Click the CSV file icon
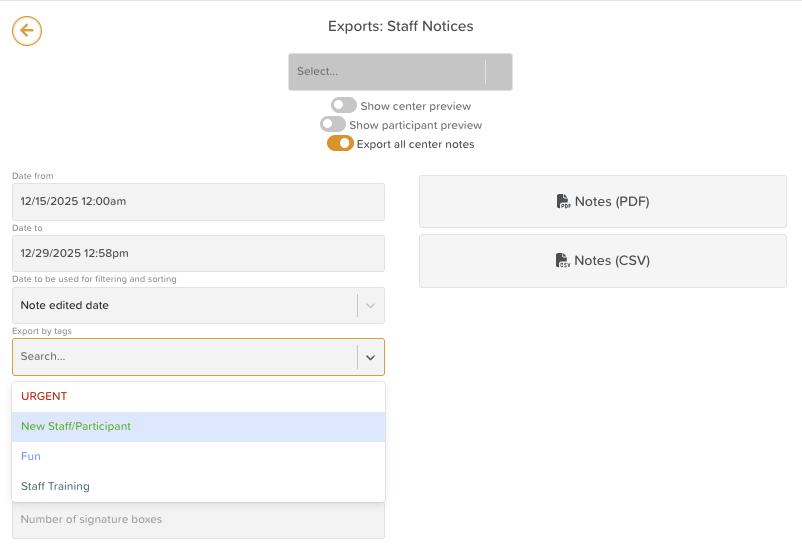This screenshot has height=555, width=802. click(563, 261)
